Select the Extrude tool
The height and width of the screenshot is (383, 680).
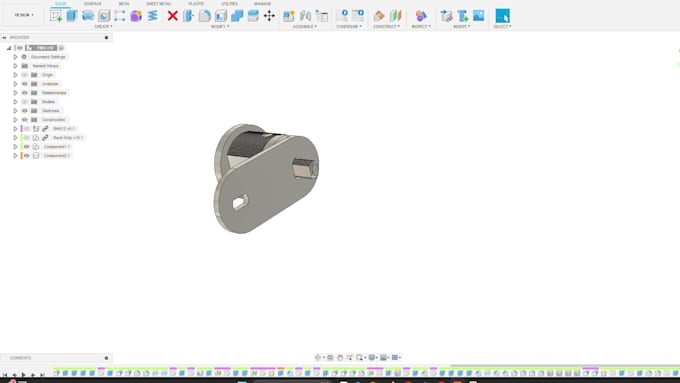point(72,16)
